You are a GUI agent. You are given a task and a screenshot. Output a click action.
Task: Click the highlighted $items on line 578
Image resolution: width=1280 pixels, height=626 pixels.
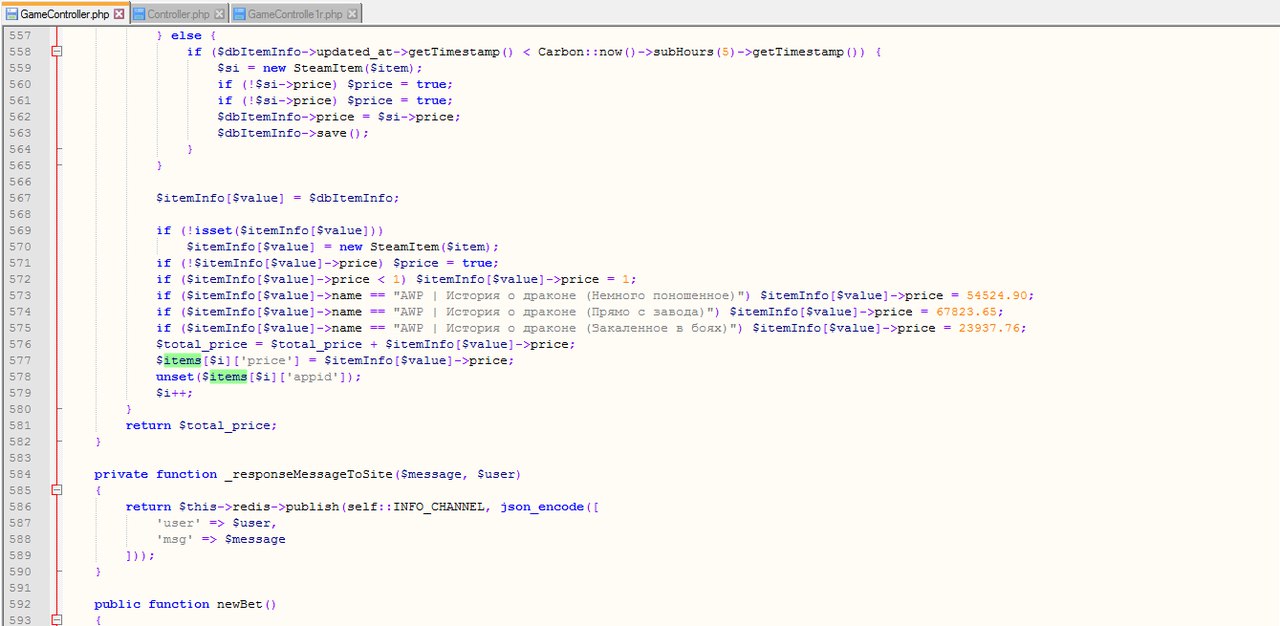coord(228,377)
